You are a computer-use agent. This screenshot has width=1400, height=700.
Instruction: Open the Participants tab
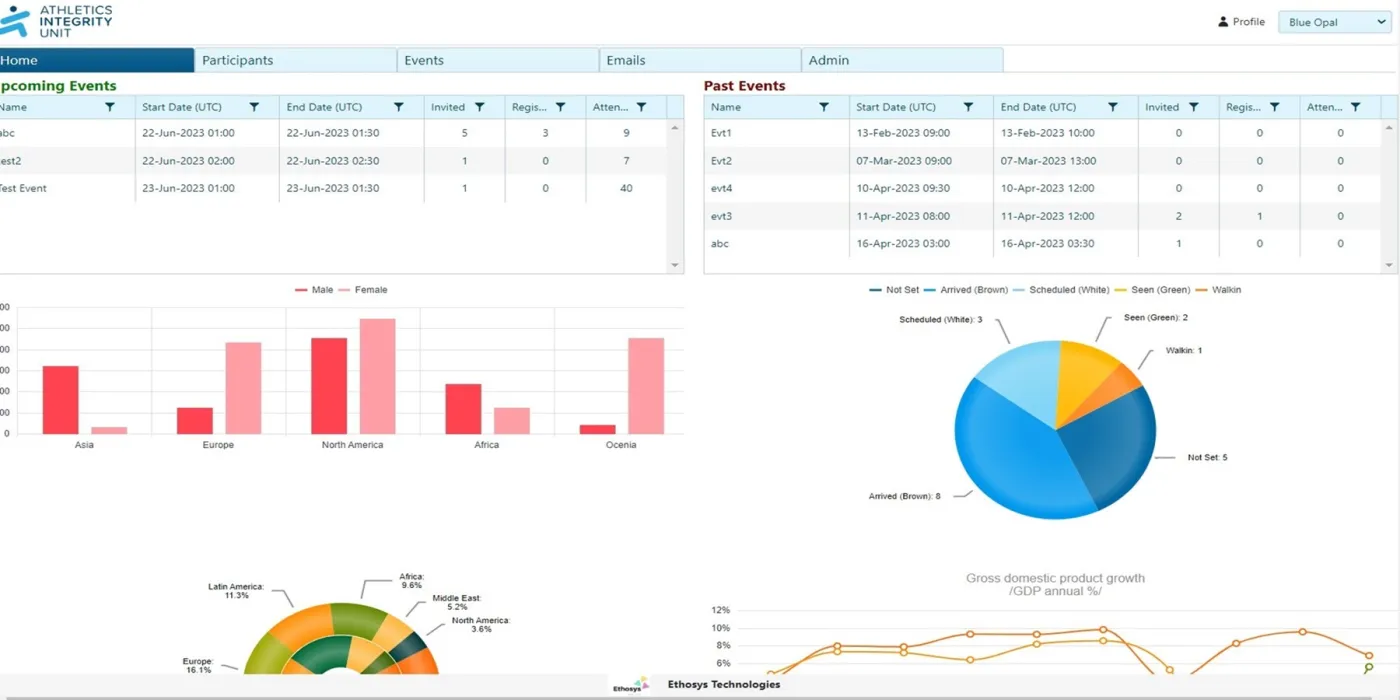pos(296,60)
